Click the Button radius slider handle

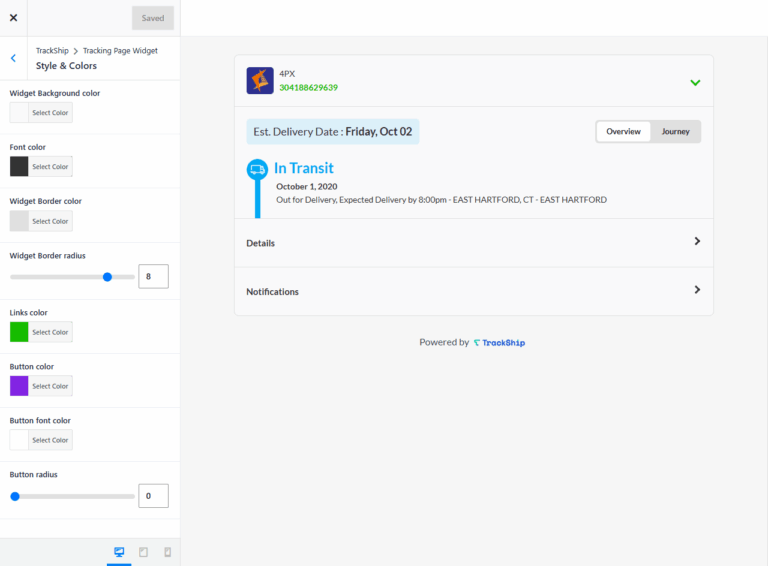(x=15, y=496)
